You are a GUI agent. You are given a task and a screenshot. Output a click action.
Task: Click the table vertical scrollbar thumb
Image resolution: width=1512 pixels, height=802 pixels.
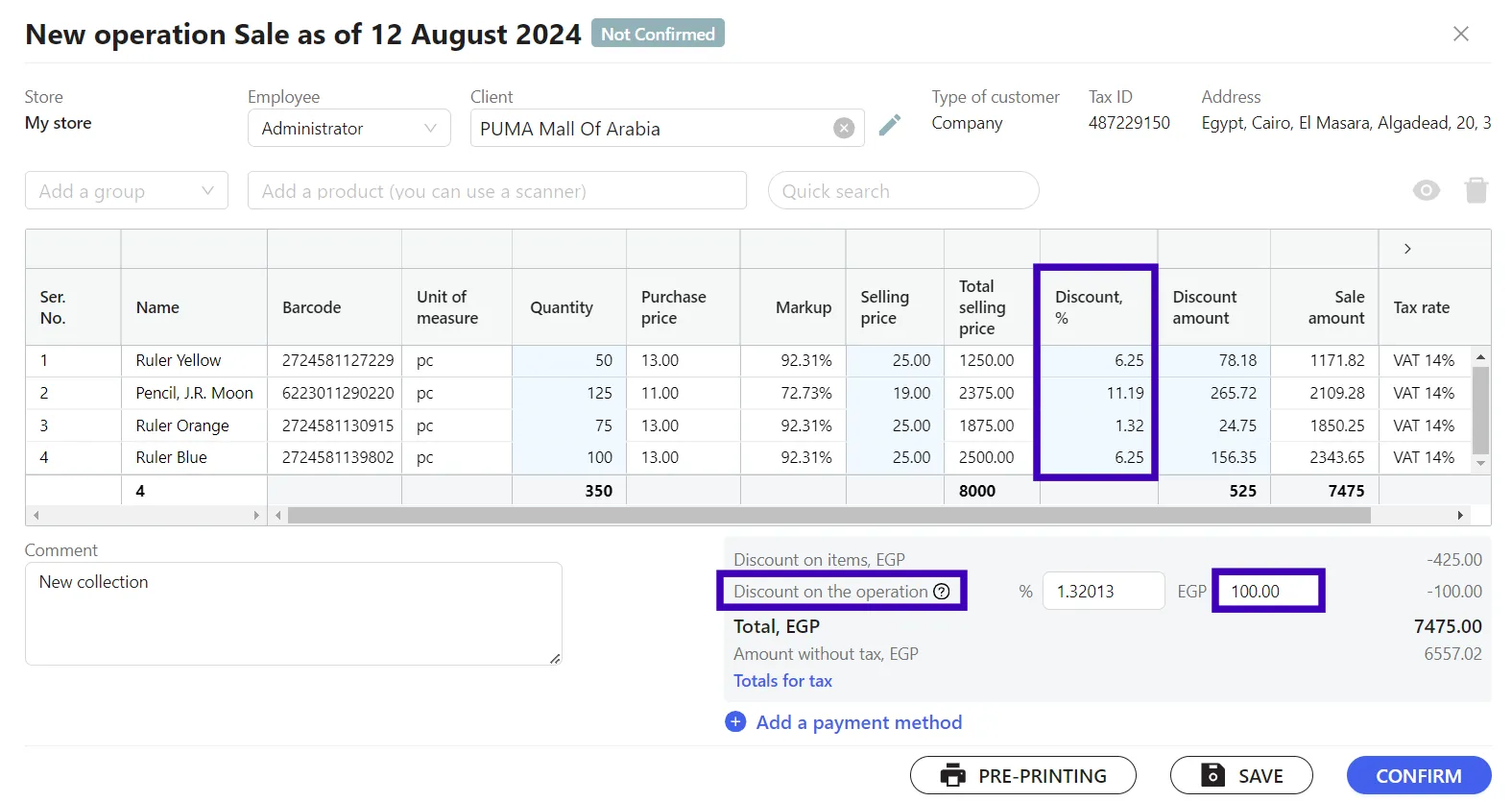click(x=1481, y=410)
